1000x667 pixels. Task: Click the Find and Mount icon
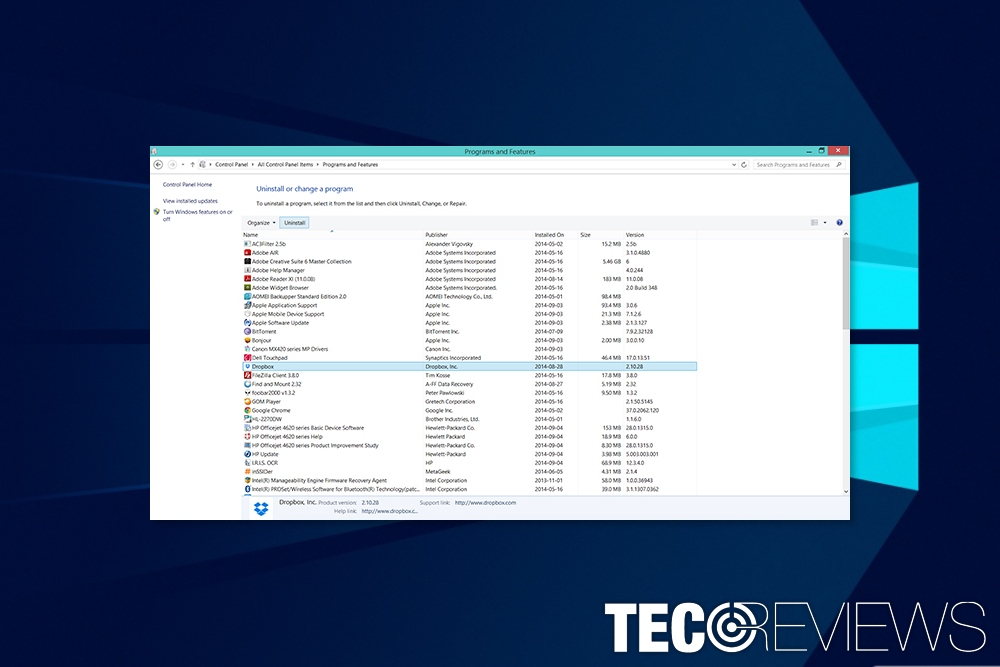[x=247, y=384]
